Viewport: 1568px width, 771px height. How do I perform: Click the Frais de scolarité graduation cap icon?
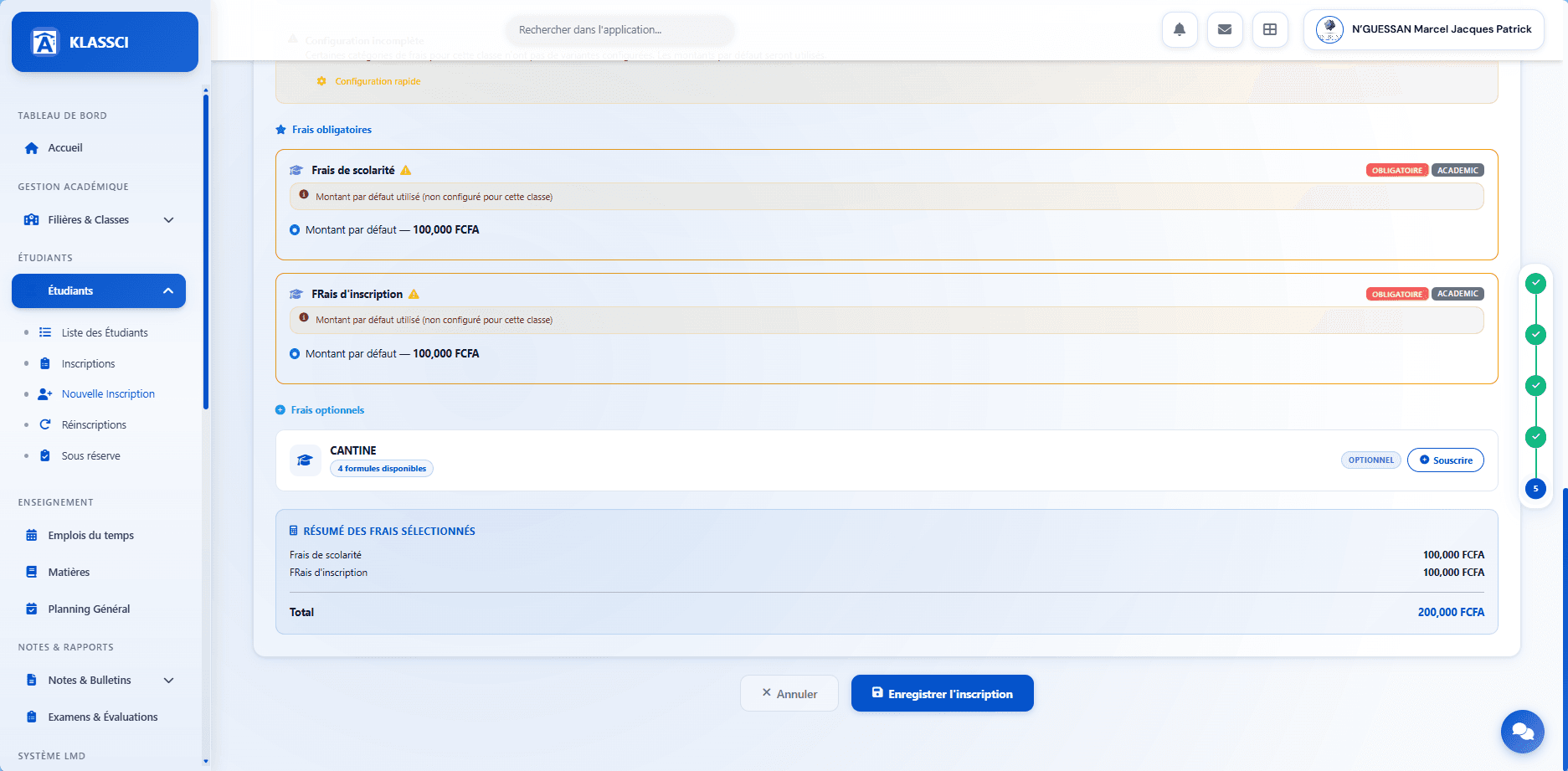point(296,170)
